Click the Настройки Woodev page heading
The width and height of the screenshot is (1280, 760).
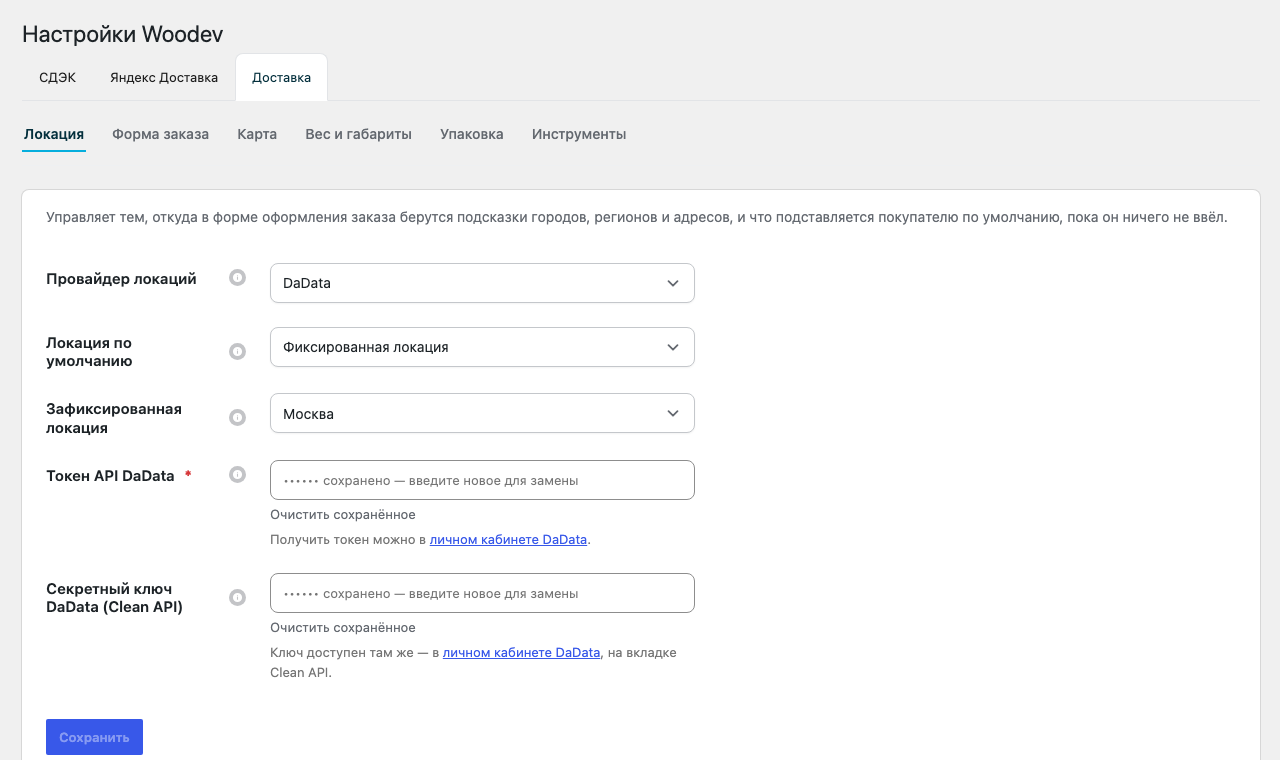(122, 34)
